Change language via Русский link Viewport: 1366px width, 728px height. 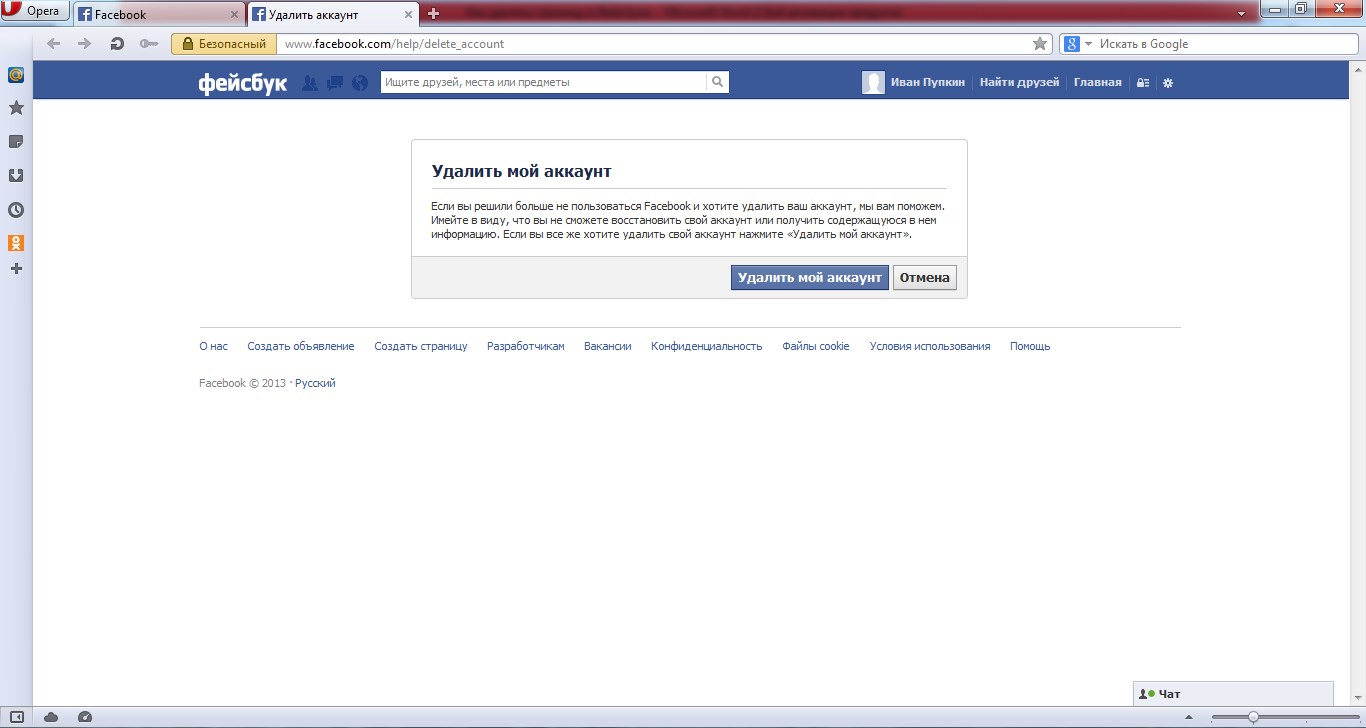(x=315, y=383)
